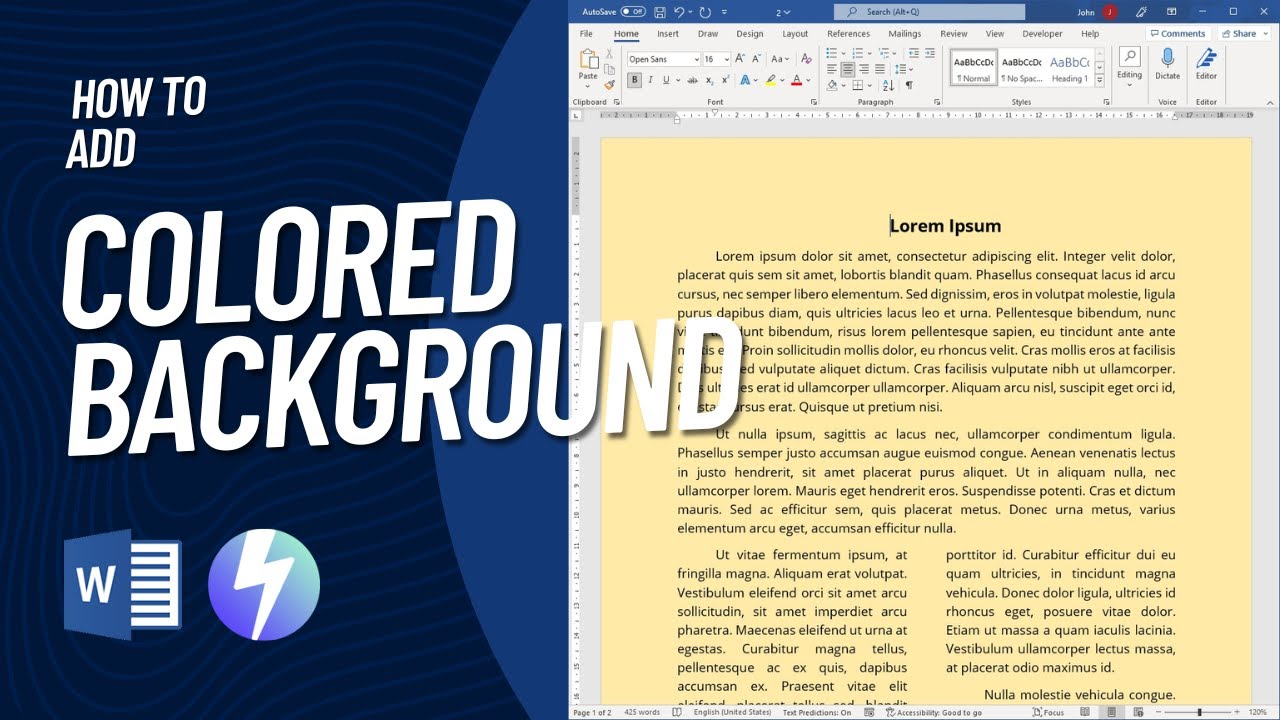Open Text Effects and Typography
1280x720 pixels.
(743, 80)
